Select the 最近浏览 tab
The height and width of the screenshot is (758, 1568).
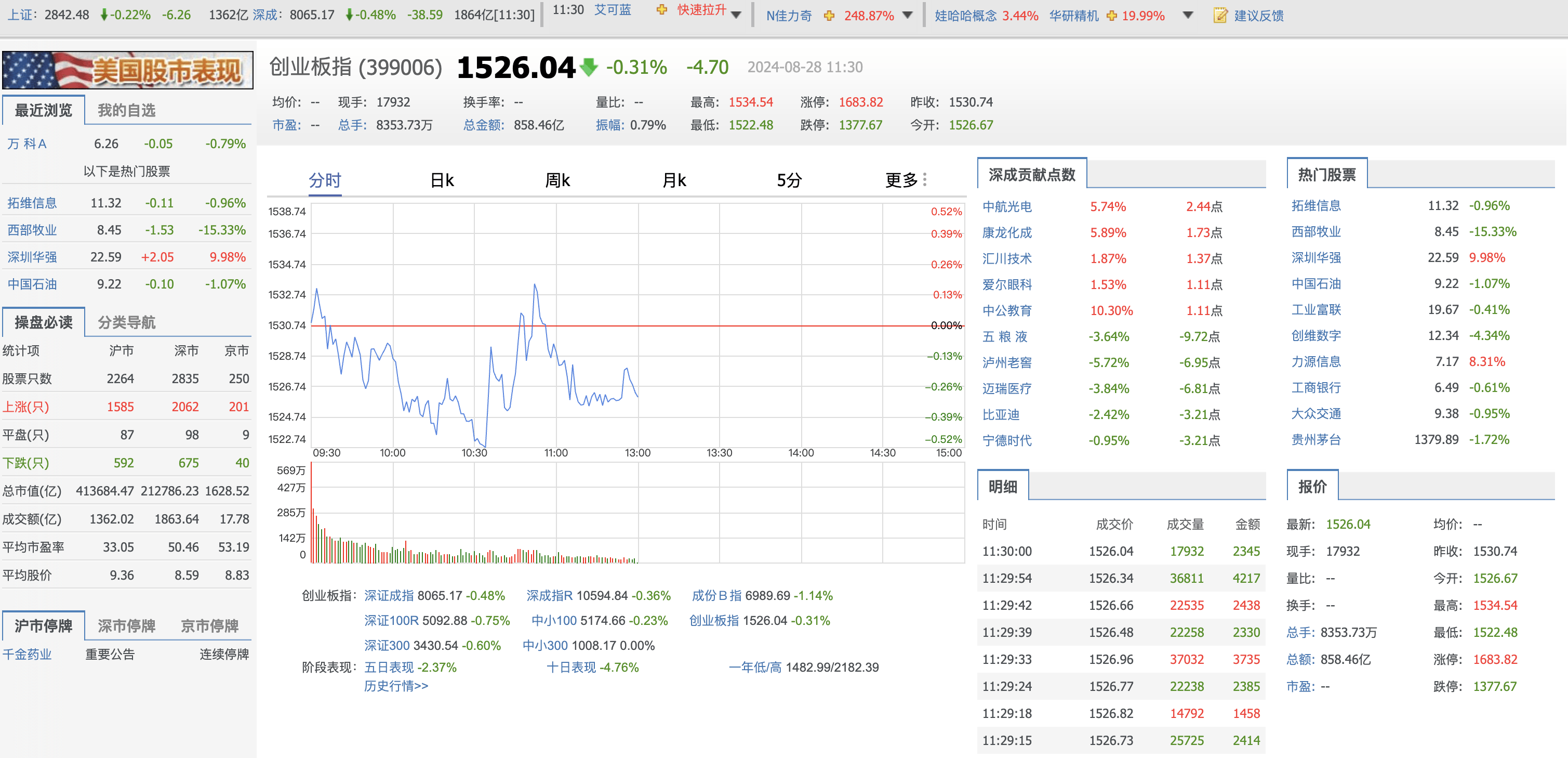43,110
